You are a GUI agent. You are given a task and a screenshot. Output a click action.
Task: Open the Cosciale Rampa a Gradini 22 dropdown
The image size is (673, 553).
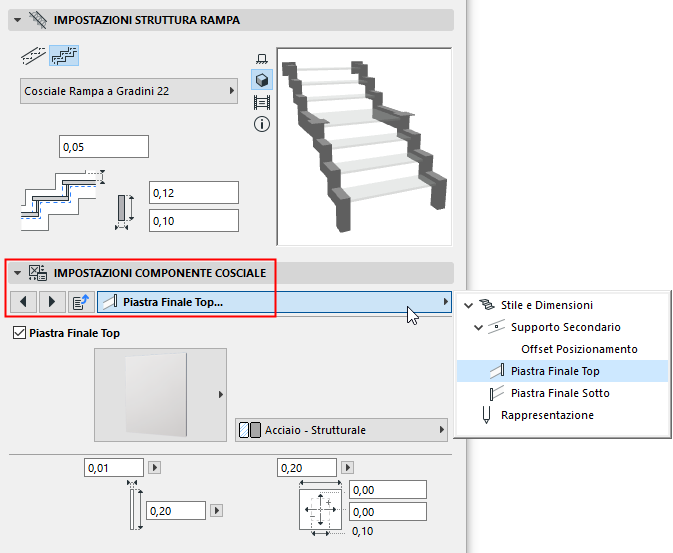coord(129,91)
